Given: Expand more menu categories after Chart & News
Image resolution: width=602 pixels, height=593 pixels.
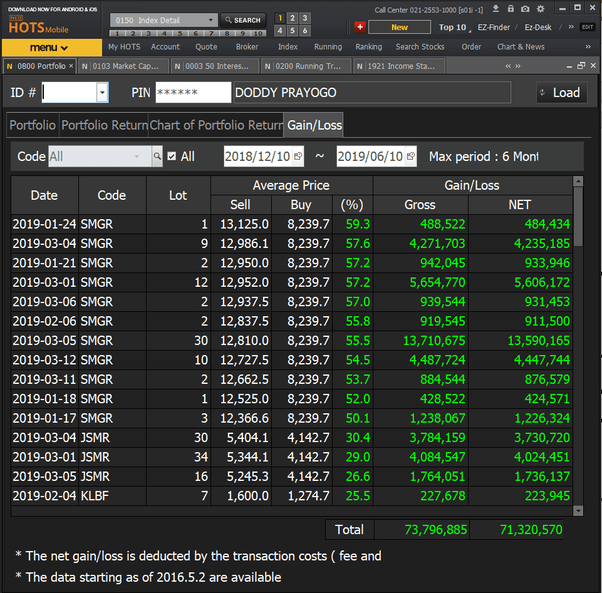Looking at the screenshot, I should pyautogui.click(x=588, y=47).
